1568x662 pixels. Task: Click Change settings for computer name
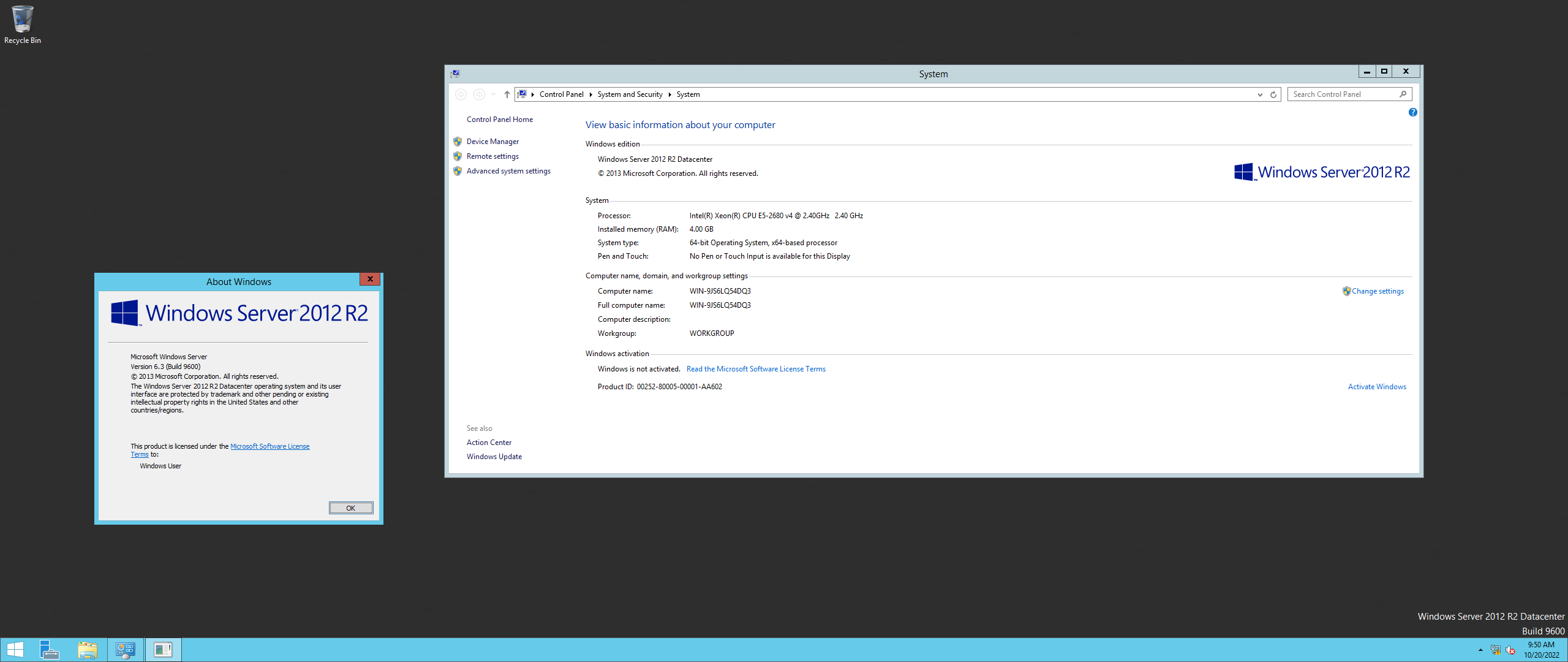click(x=1377, y=291)
